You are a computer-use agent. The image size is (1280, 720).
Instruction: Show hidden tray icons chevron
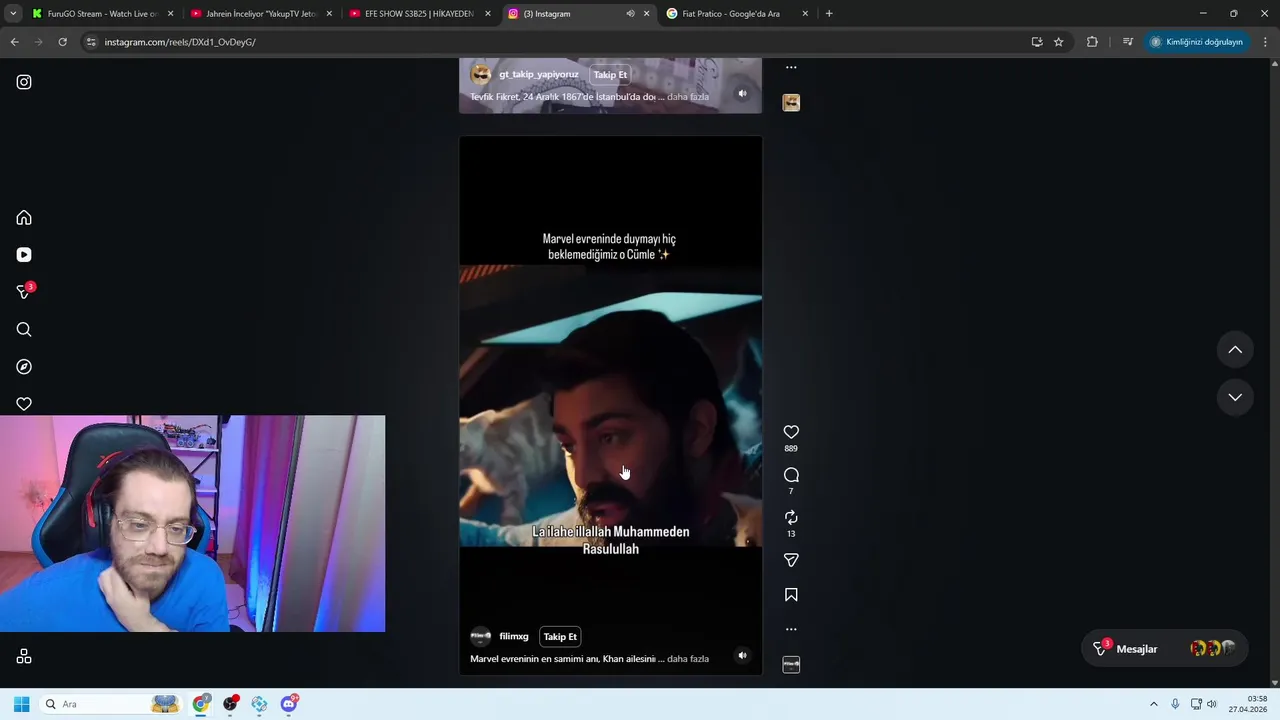1153,704
